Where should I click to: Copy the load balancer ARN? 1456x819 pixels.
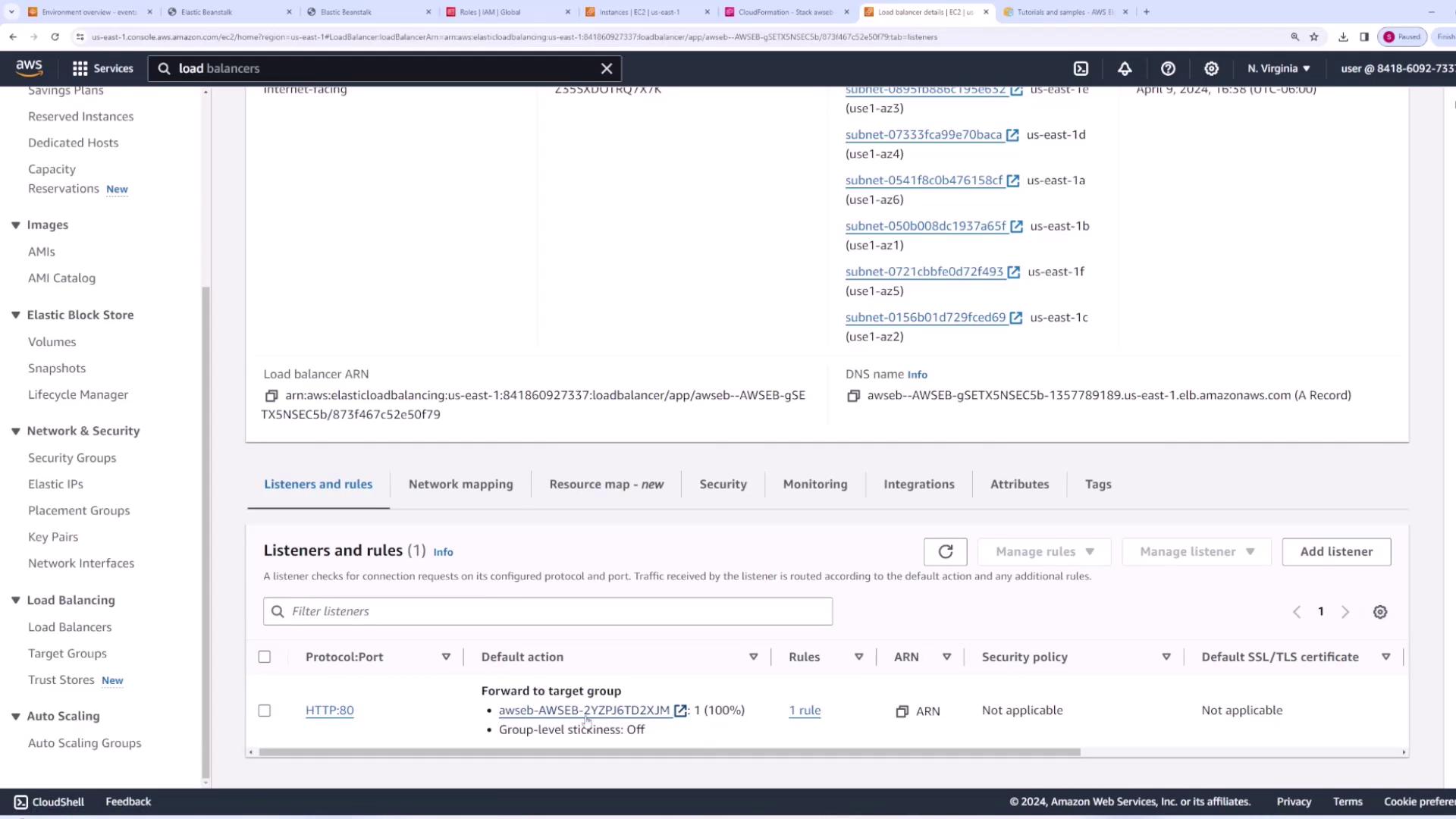[271, 396]
